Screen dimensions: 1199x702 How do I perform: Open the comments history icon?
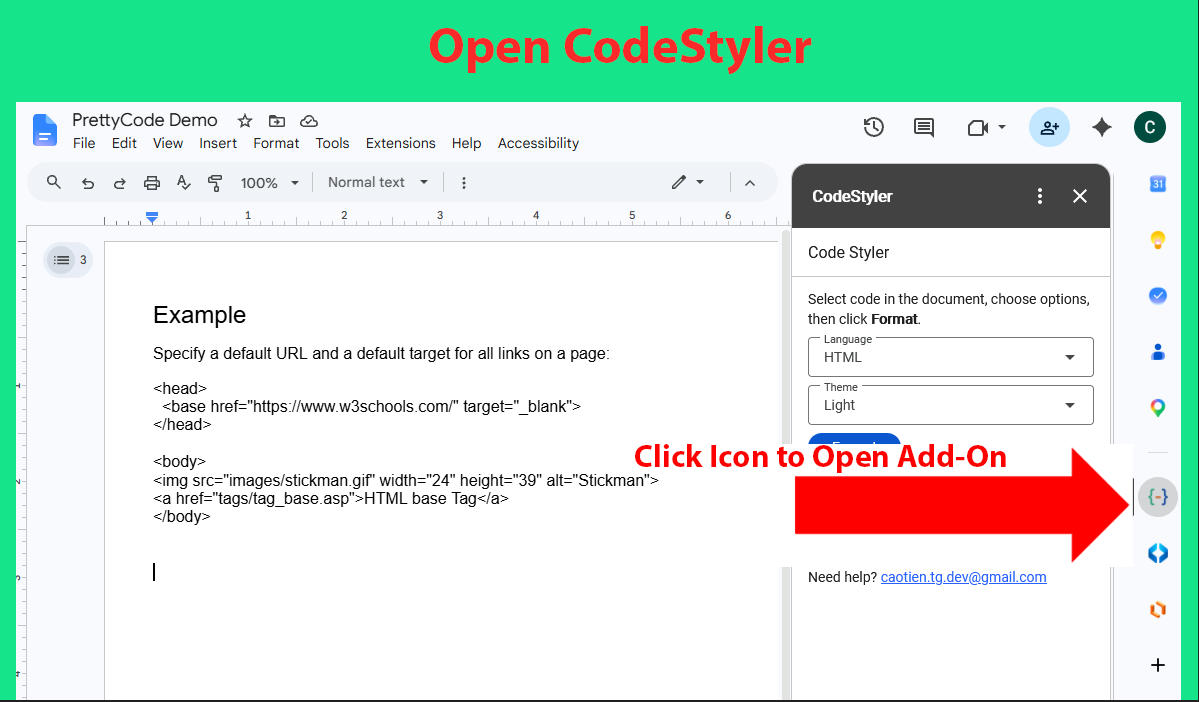924,127
